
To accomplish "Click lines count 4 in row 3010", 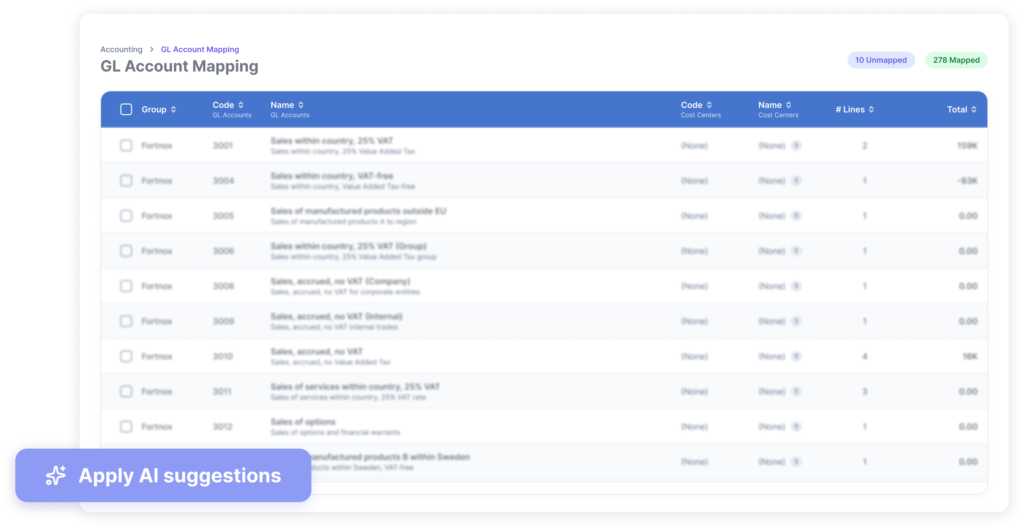I will pyautogui.click(x=865, y=357).
